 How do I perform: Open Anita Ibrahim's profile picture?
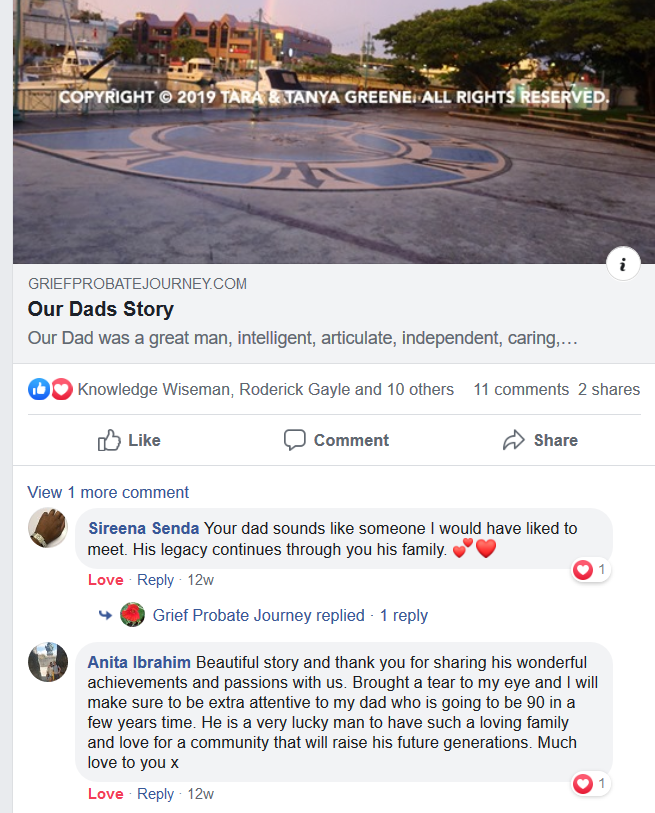pyautogui.click(x=48, y=662)
